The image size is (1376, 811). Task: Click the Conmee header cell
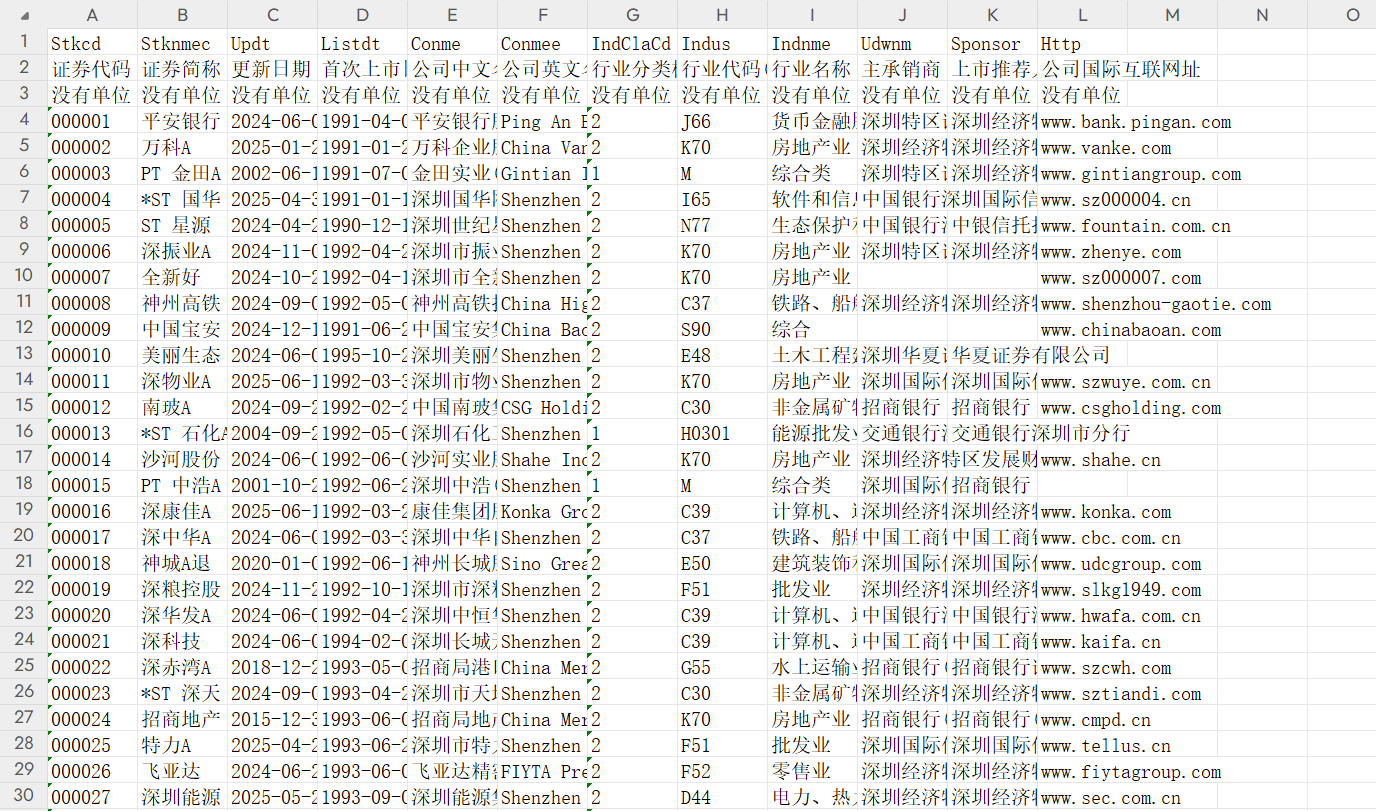[543, 43]
